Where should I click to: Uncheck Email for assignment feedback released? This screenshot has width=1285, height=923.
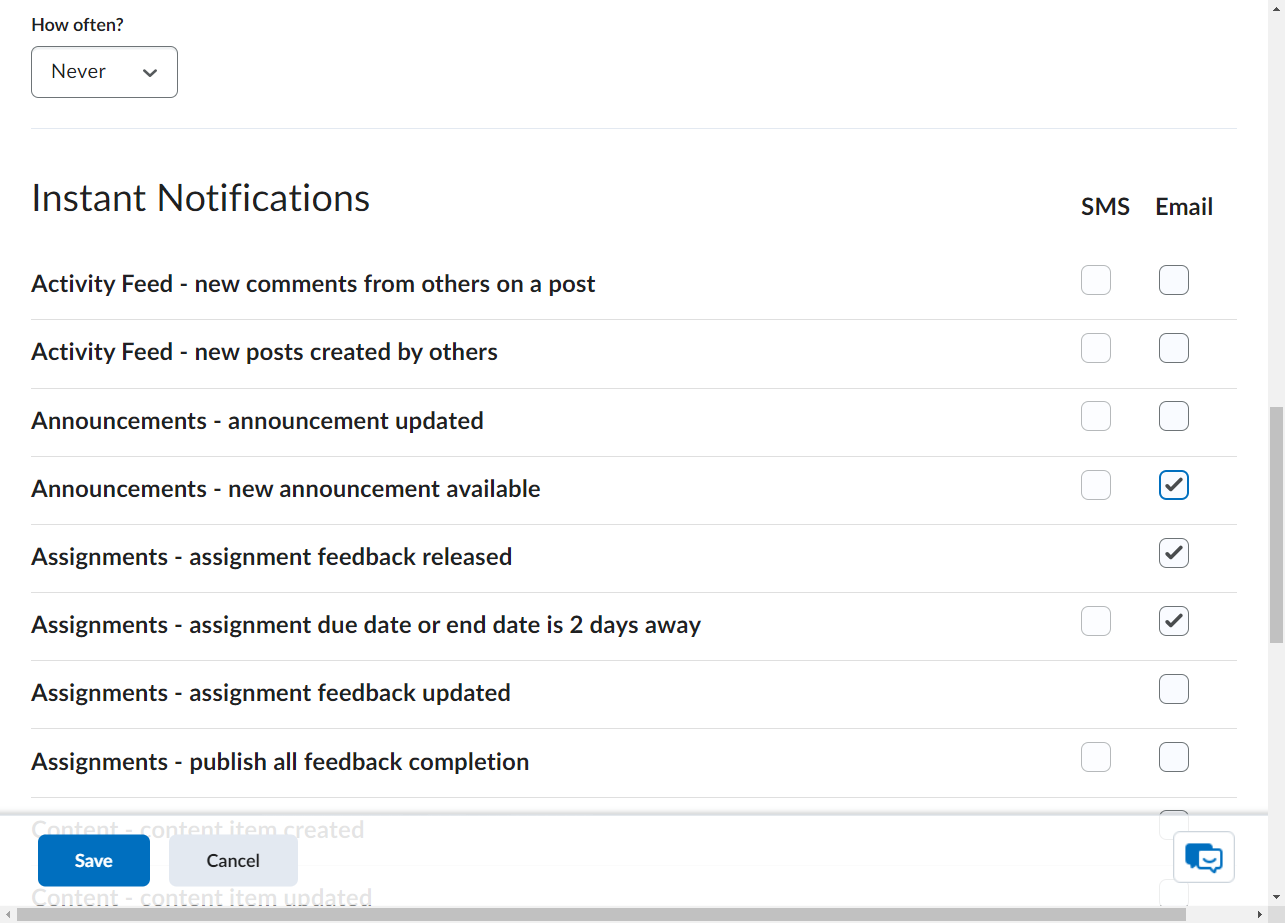pos(1174,553)
